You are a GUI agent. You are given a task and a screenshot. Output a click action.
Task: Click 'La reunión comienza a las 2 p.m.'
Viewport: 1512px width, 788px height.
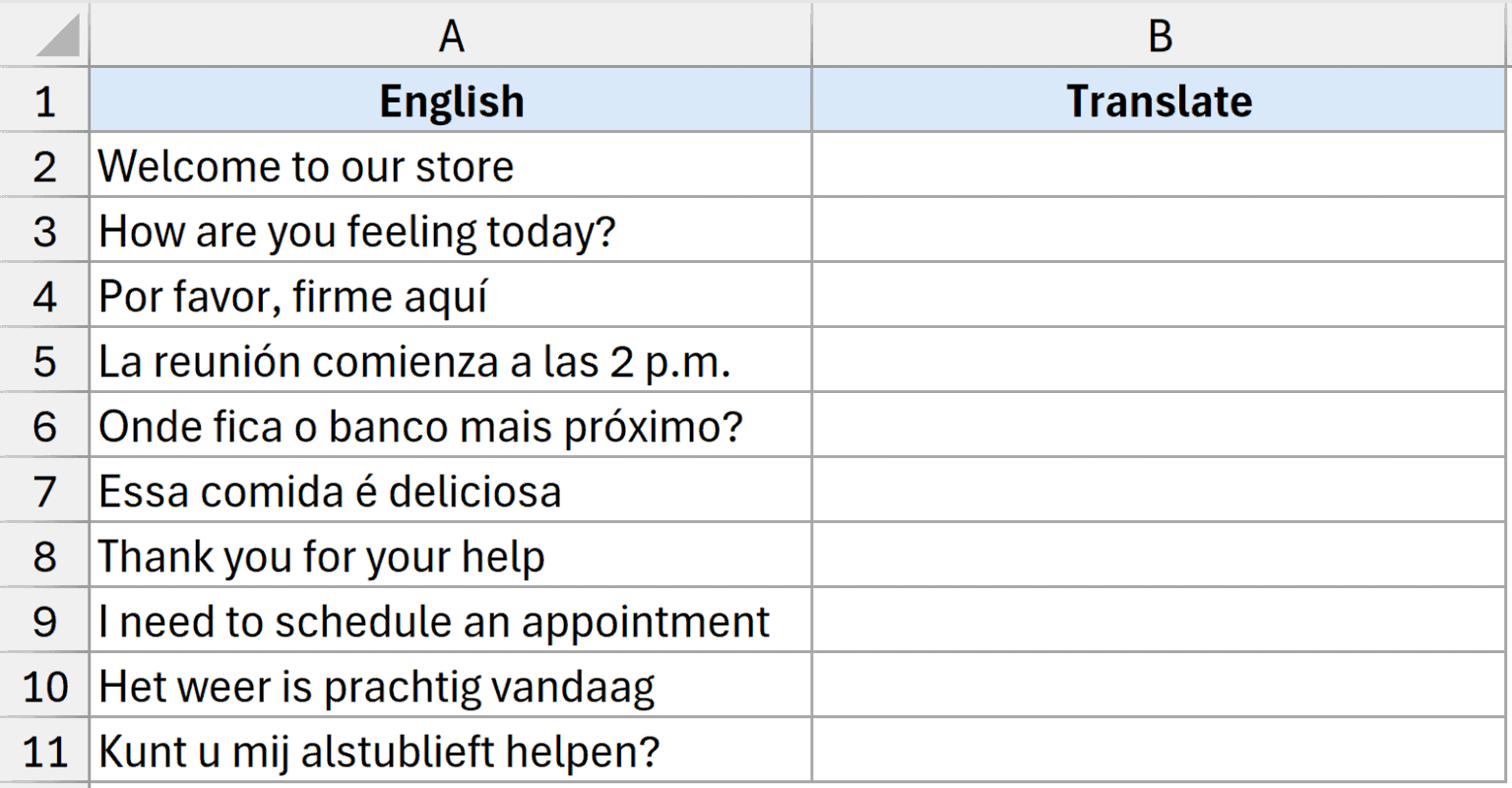click(x=451, y=361)
